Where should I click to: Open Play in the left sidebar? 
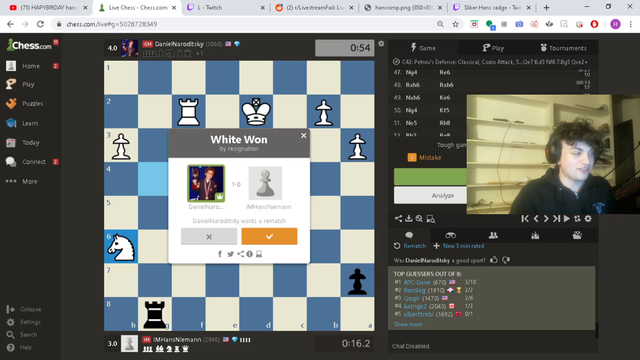click(x=28, y=84)
